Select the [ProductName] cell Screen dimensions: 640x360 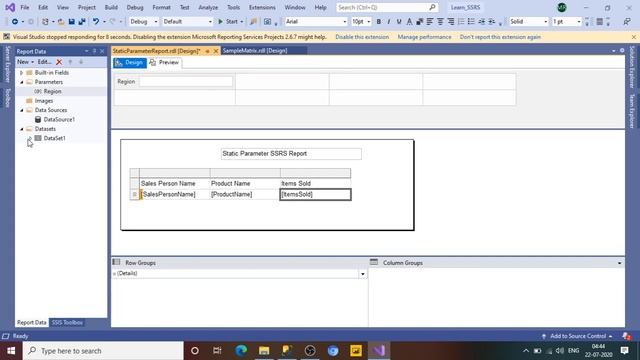click(x=245, y=194)
